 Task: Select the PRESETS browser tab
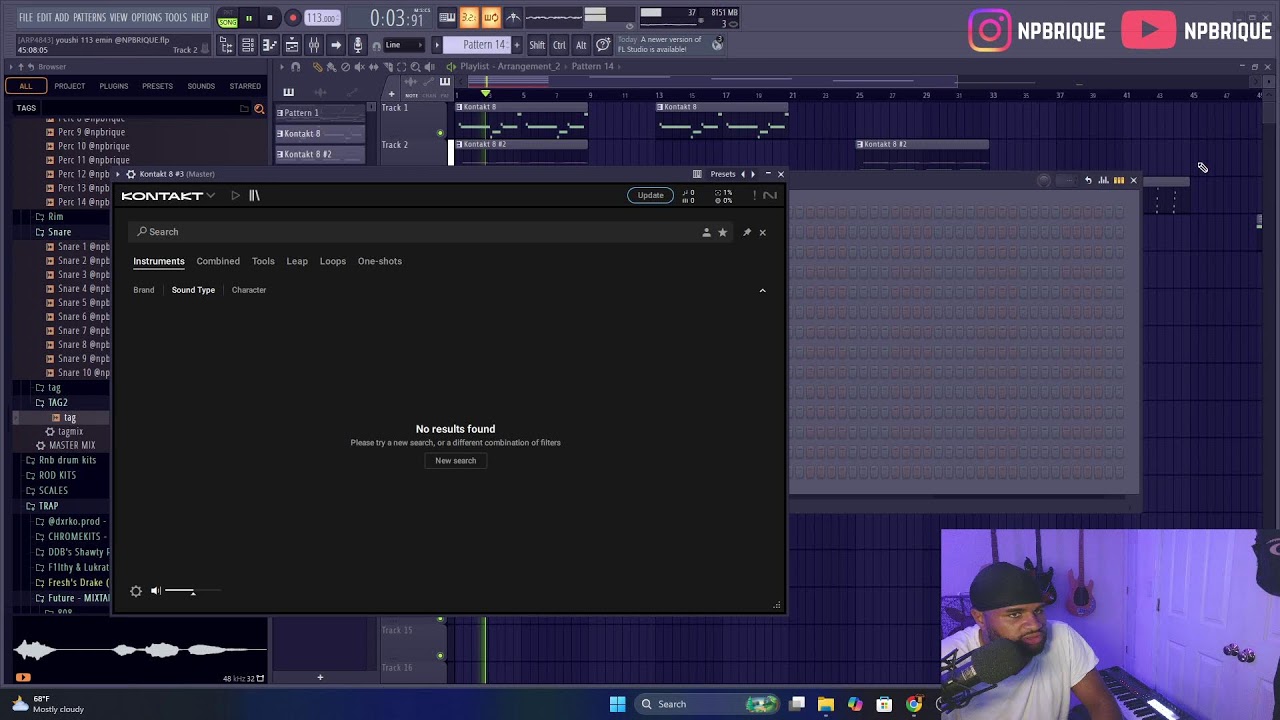point(157,86)
